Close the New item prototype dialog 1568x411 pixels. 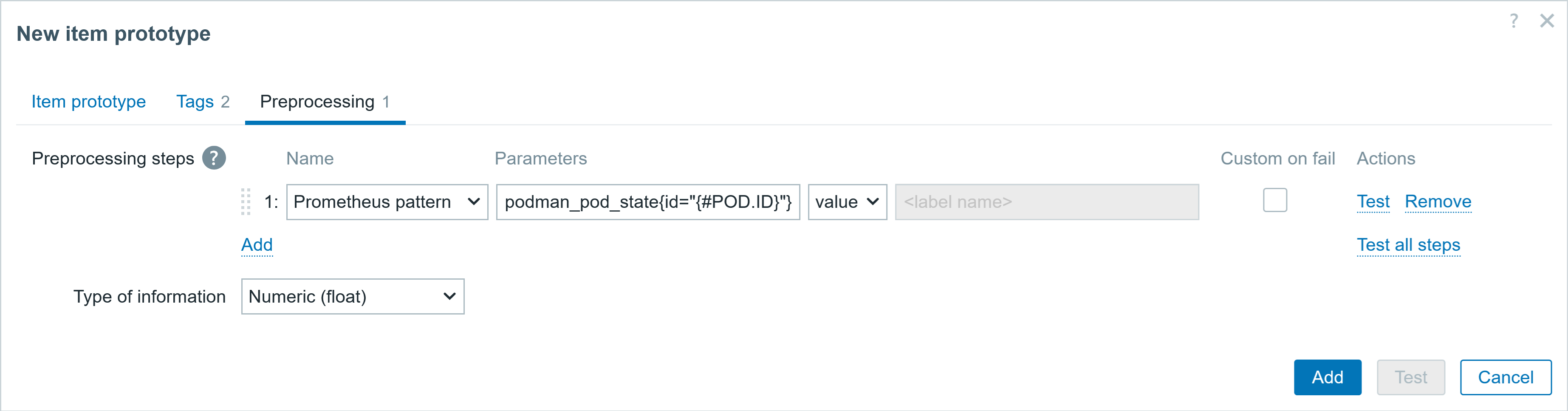click(x=1547, y=21)
